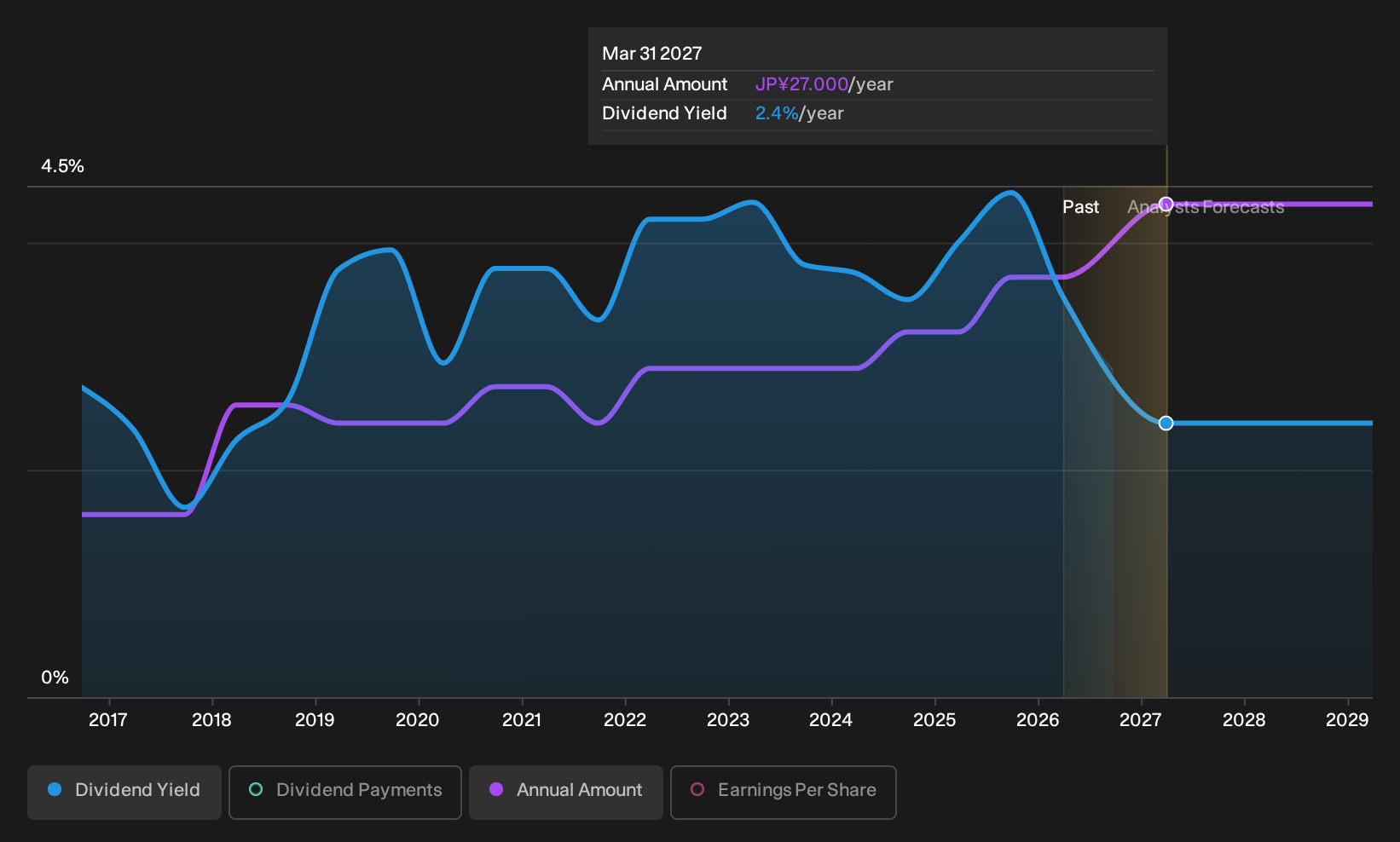Click the pink Earnings Per Share circle
The width and height of the screenshot is (1400, 842).
tap(697, 789)
